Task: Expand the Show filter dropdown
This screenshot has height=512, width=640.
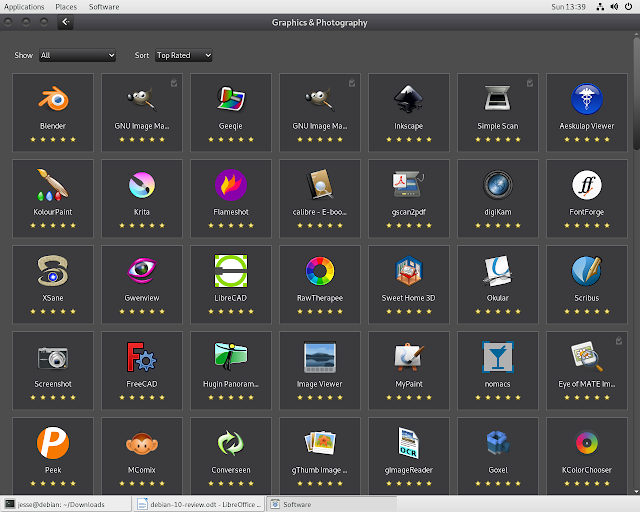Action: [x=77, y=56]
